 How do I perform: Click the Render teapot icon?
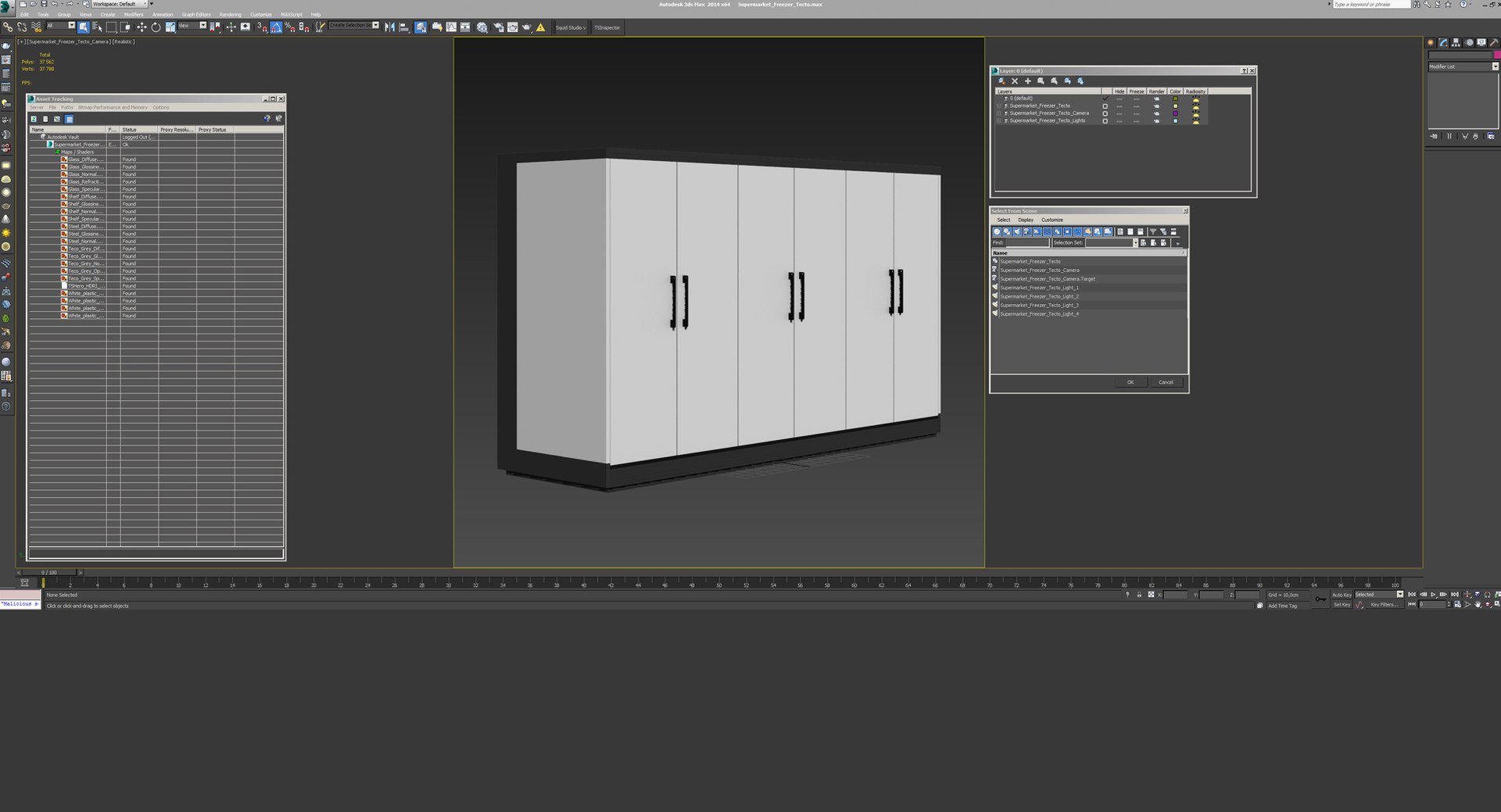pyautogui.click(x=527, y=27)
